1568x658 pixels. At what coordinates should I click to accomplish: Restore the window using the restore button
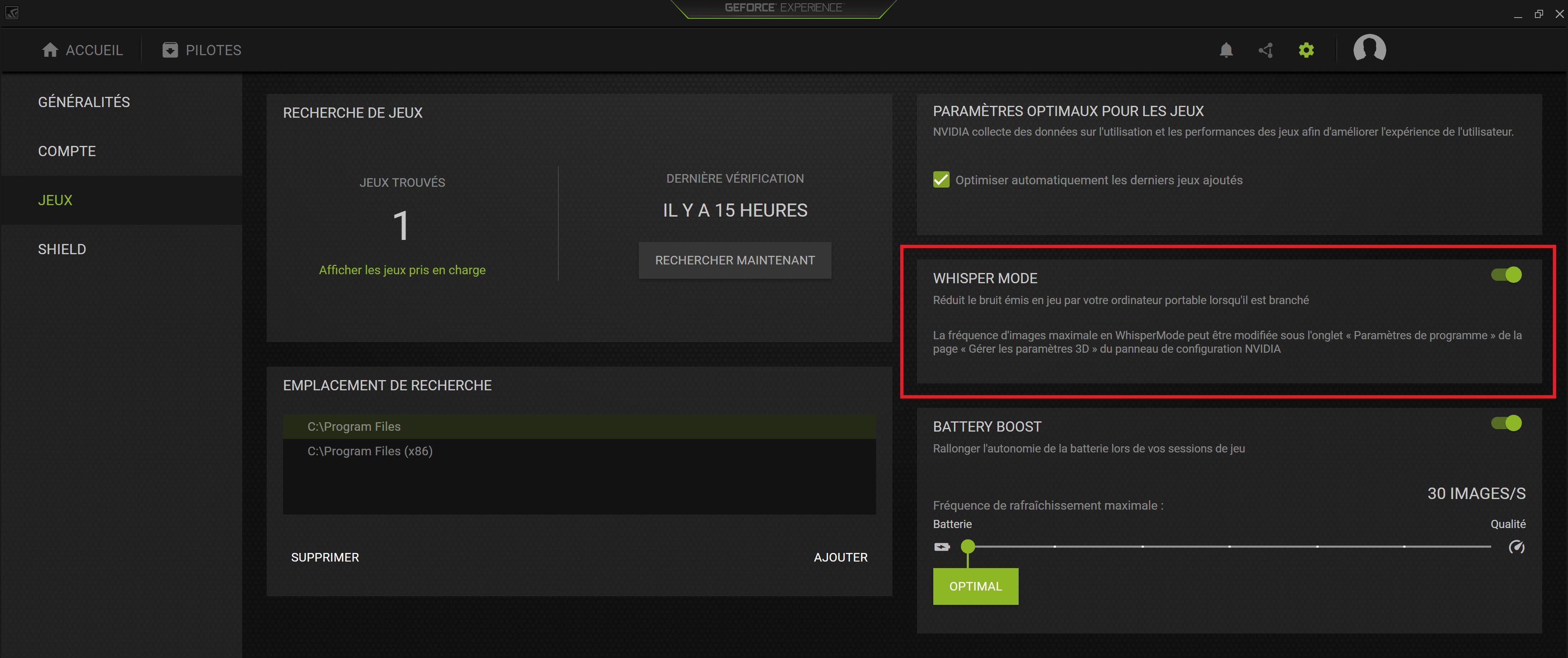click(x=1539, y=13)
